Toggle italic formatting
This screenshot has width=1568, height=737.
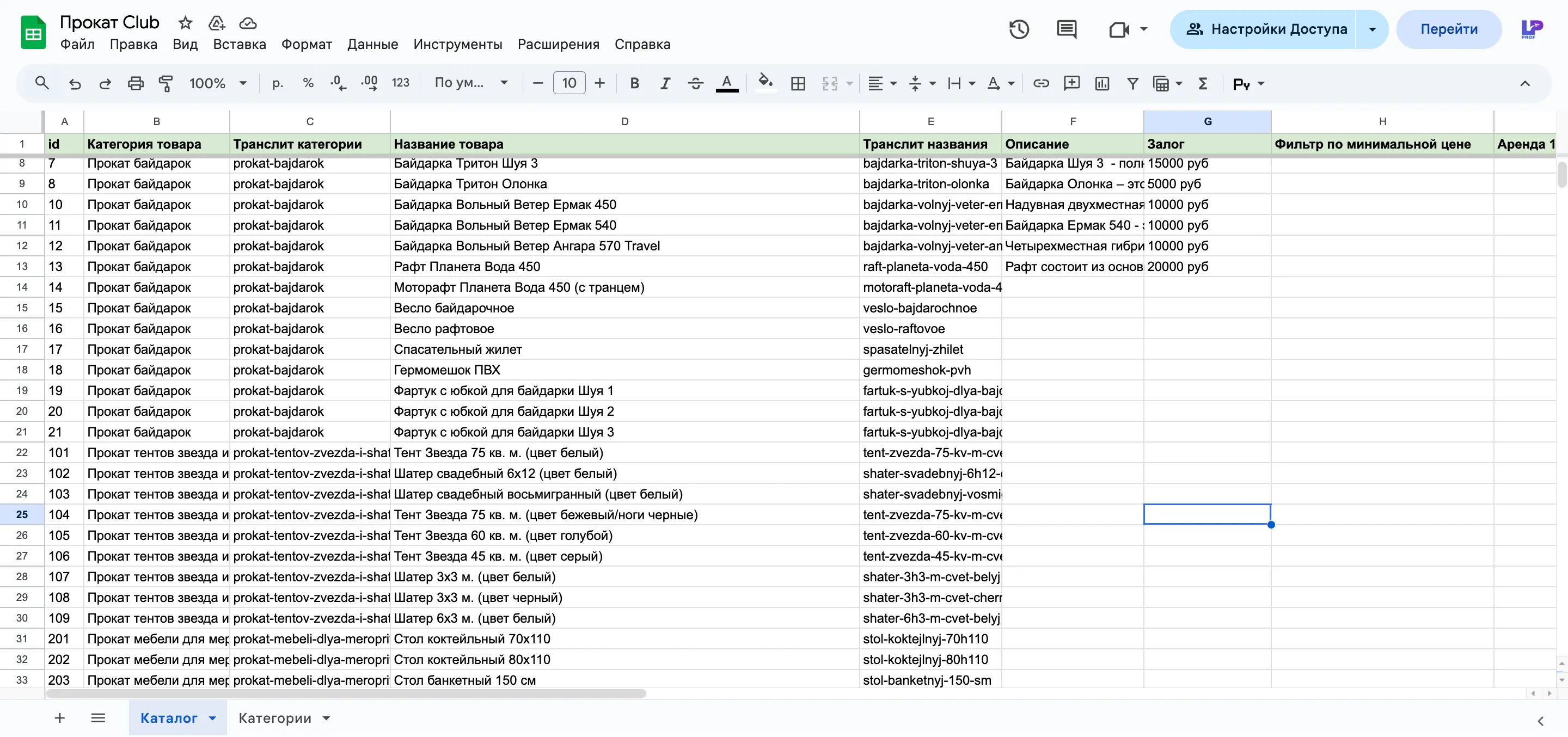tap(665, 83)
